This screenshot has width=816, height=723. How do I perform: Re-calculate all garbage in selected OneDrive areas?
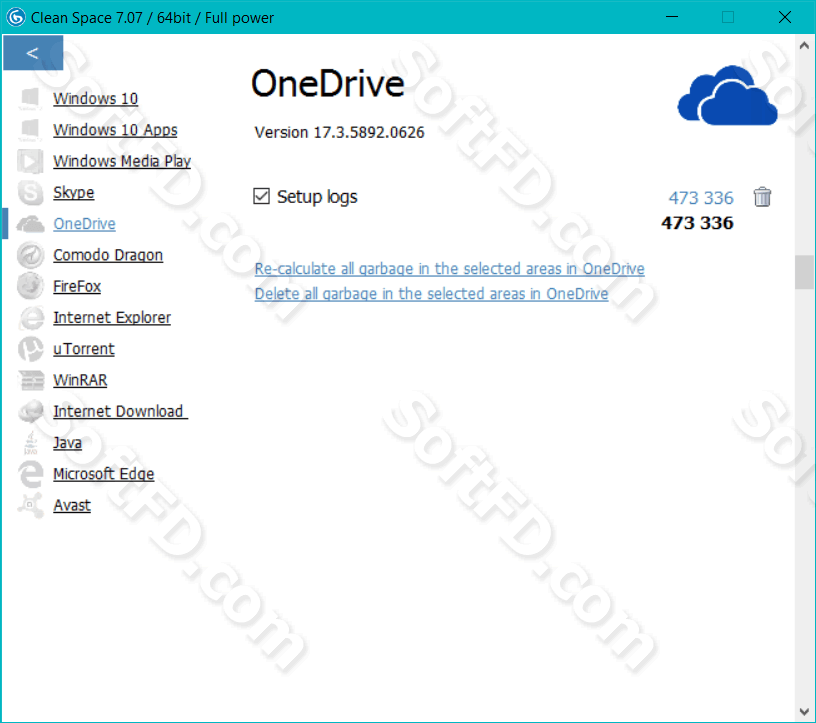450,269
